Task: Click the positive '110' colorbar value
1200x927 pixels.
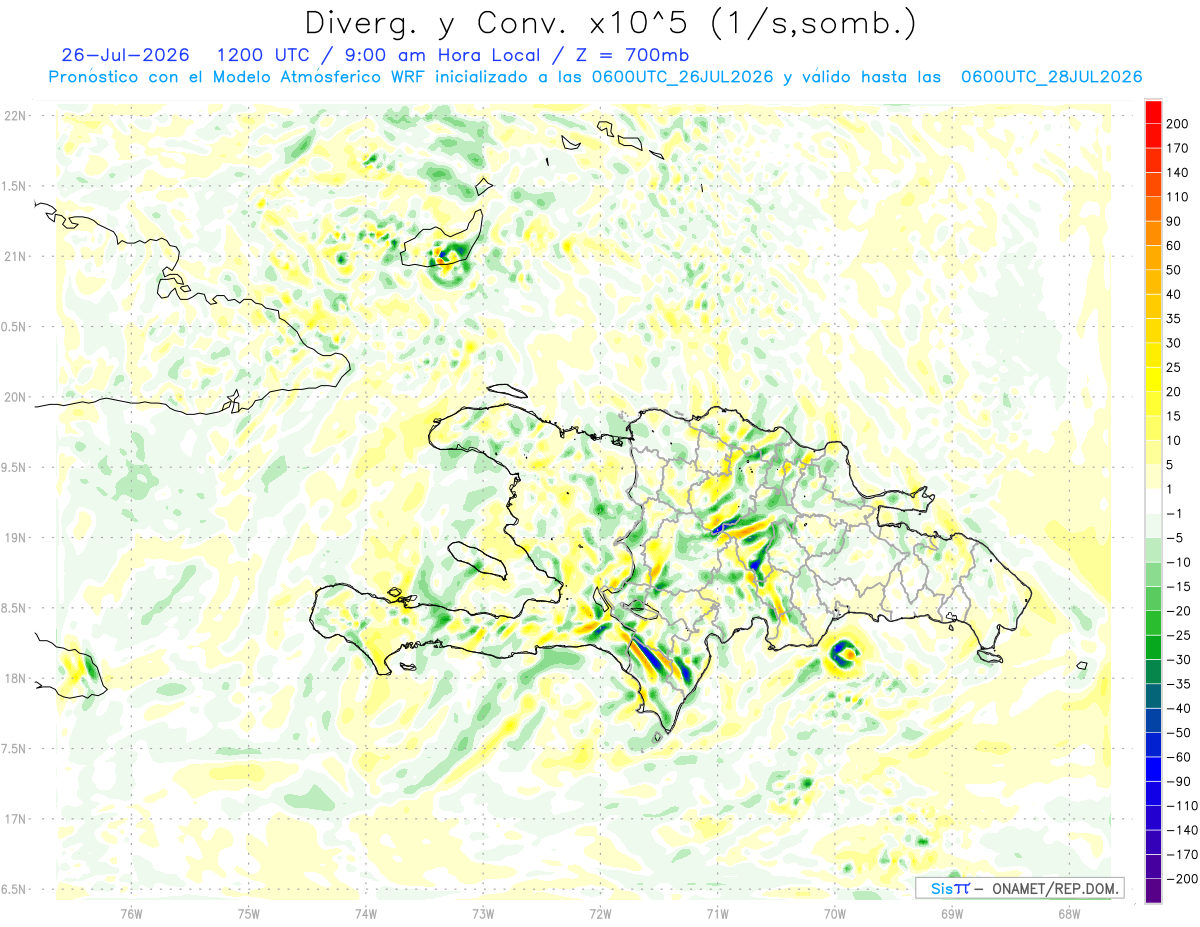Action: pyautogui.click(x=1177, y=197)
